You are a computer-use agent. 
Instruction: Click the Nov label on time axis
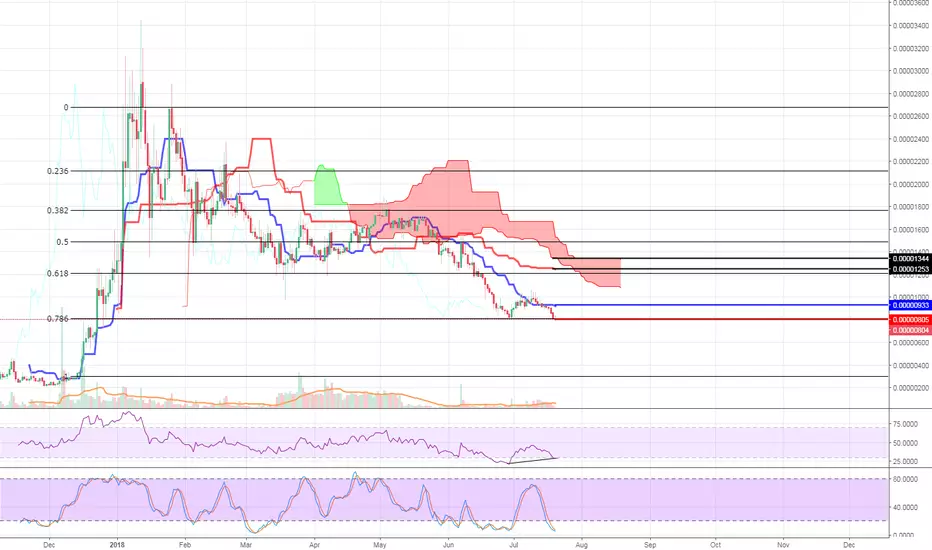coord(783,545)
